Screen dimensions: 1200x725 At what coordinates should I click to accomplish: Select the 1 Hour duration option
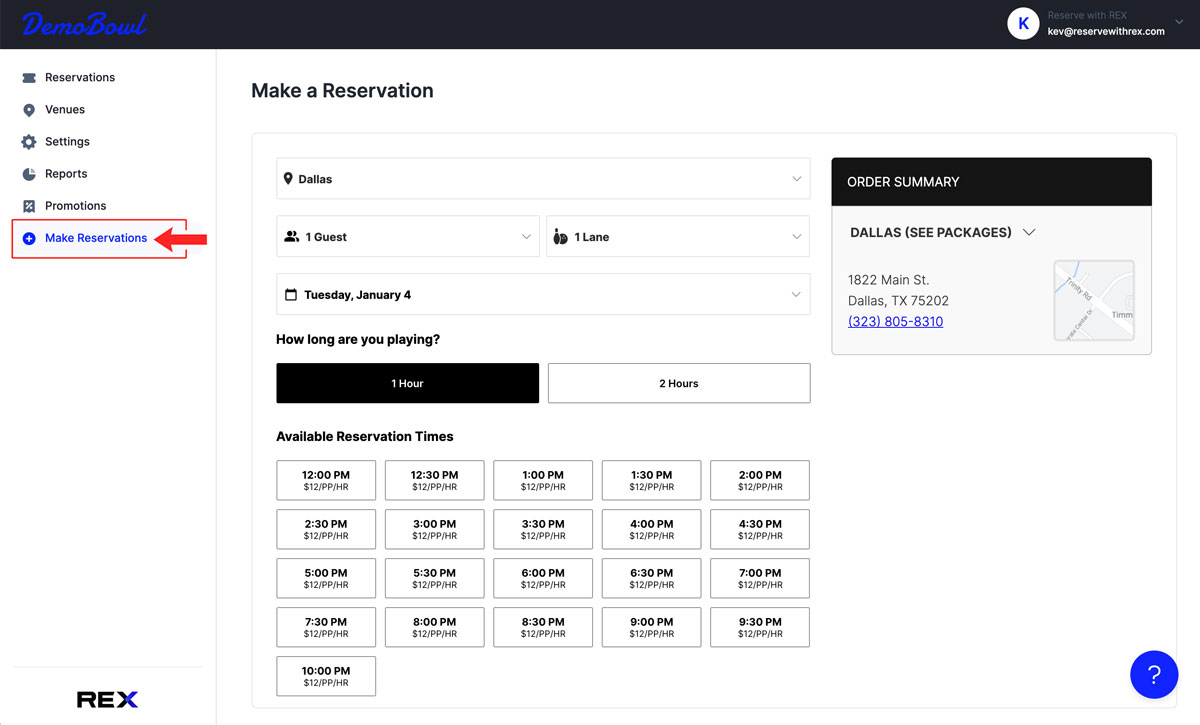point(407,382)
